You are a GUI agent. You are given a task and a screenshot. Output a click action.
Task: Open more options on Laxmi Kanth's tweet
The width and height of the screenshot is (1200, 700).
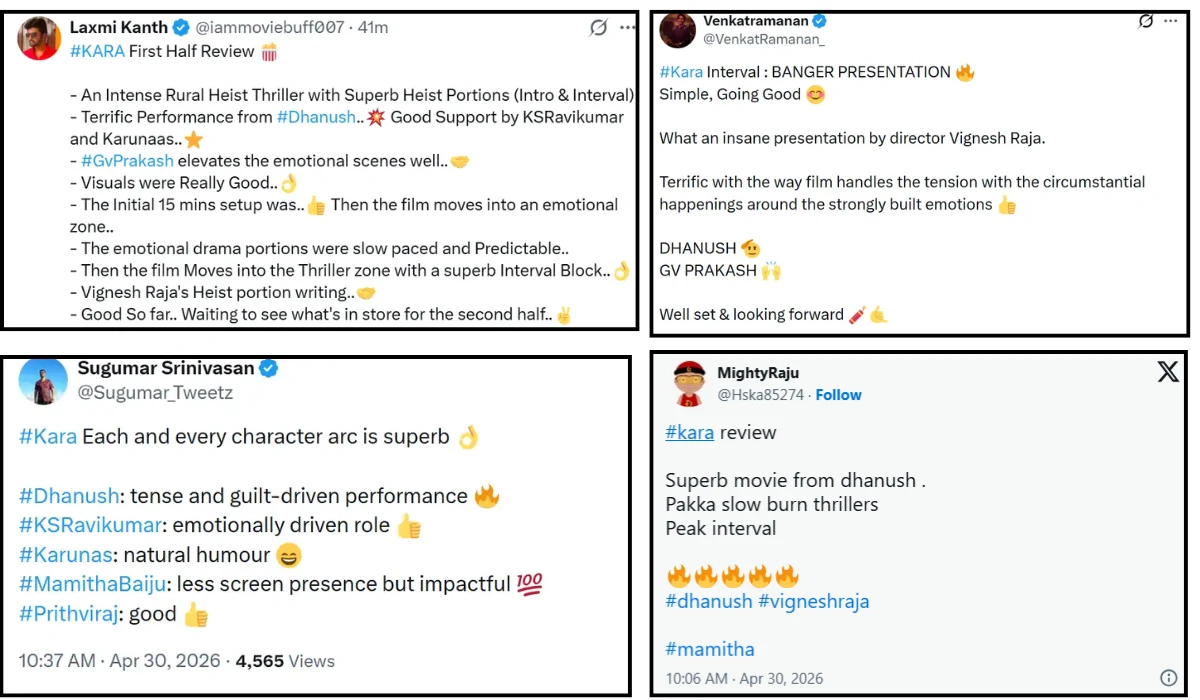click(627, 28)
